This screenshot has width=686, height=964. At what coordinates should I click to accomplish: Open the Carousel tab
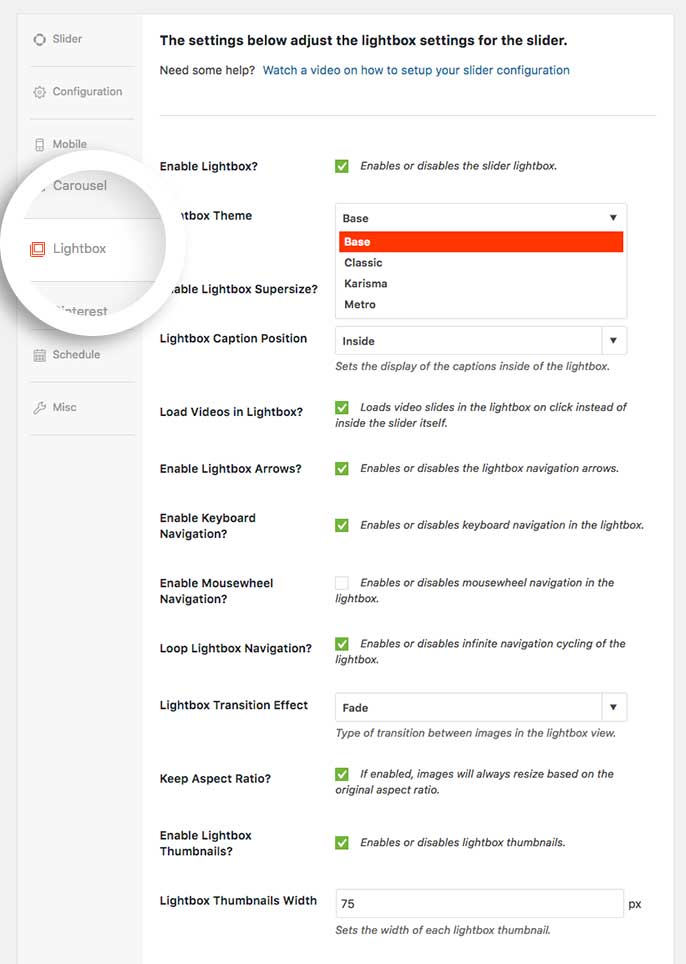click(79, 186)
